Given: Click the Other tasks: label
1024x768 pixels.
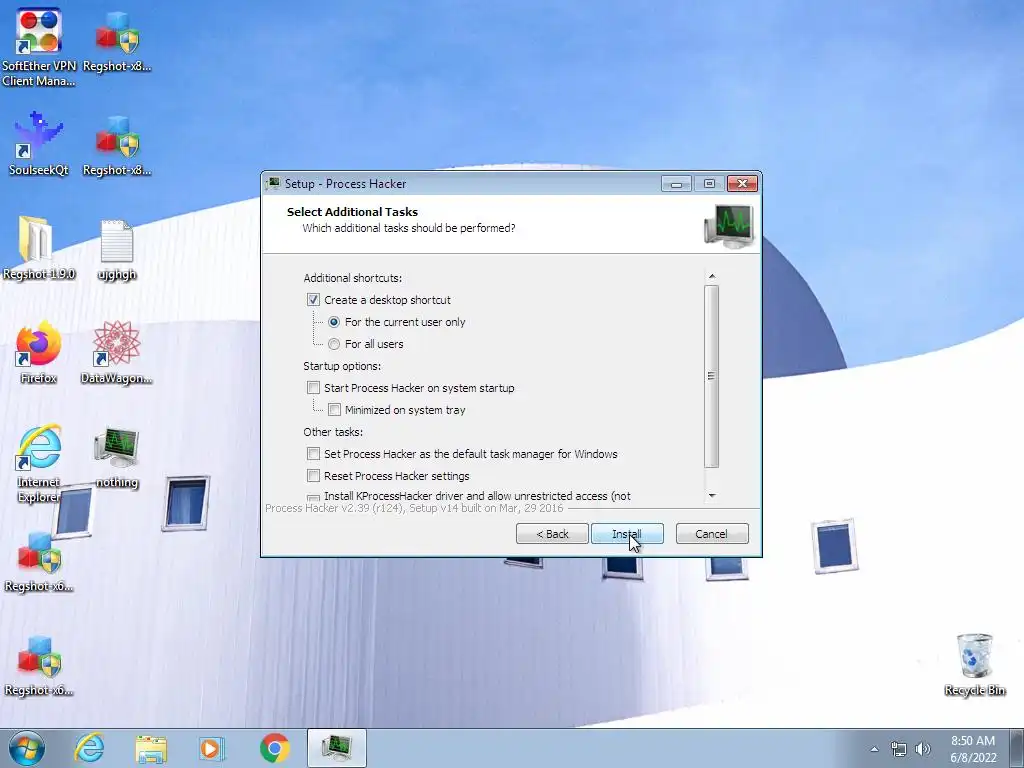Looking at the screenshot, I should (333, 432).
